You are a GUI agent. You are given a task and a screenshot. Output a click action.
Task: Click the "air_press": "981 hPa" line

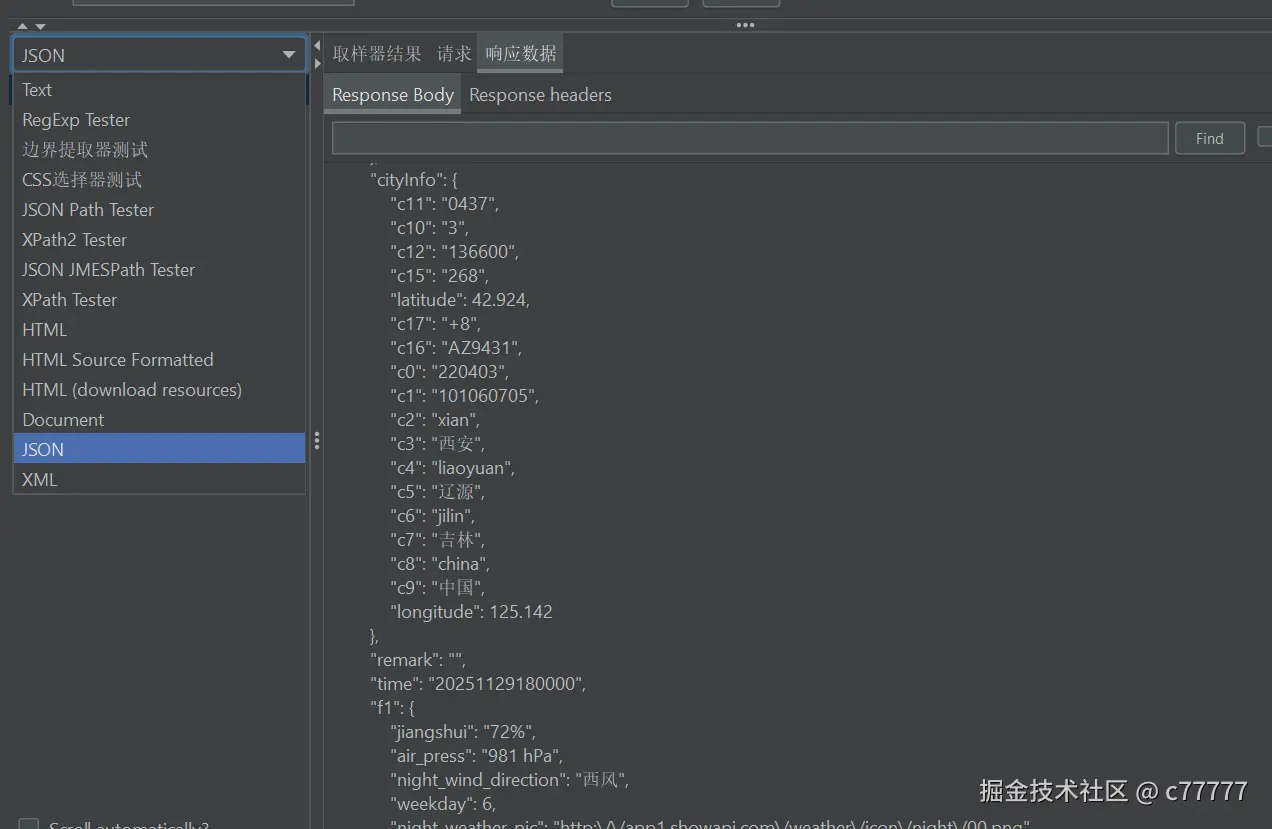coord(478,756)
